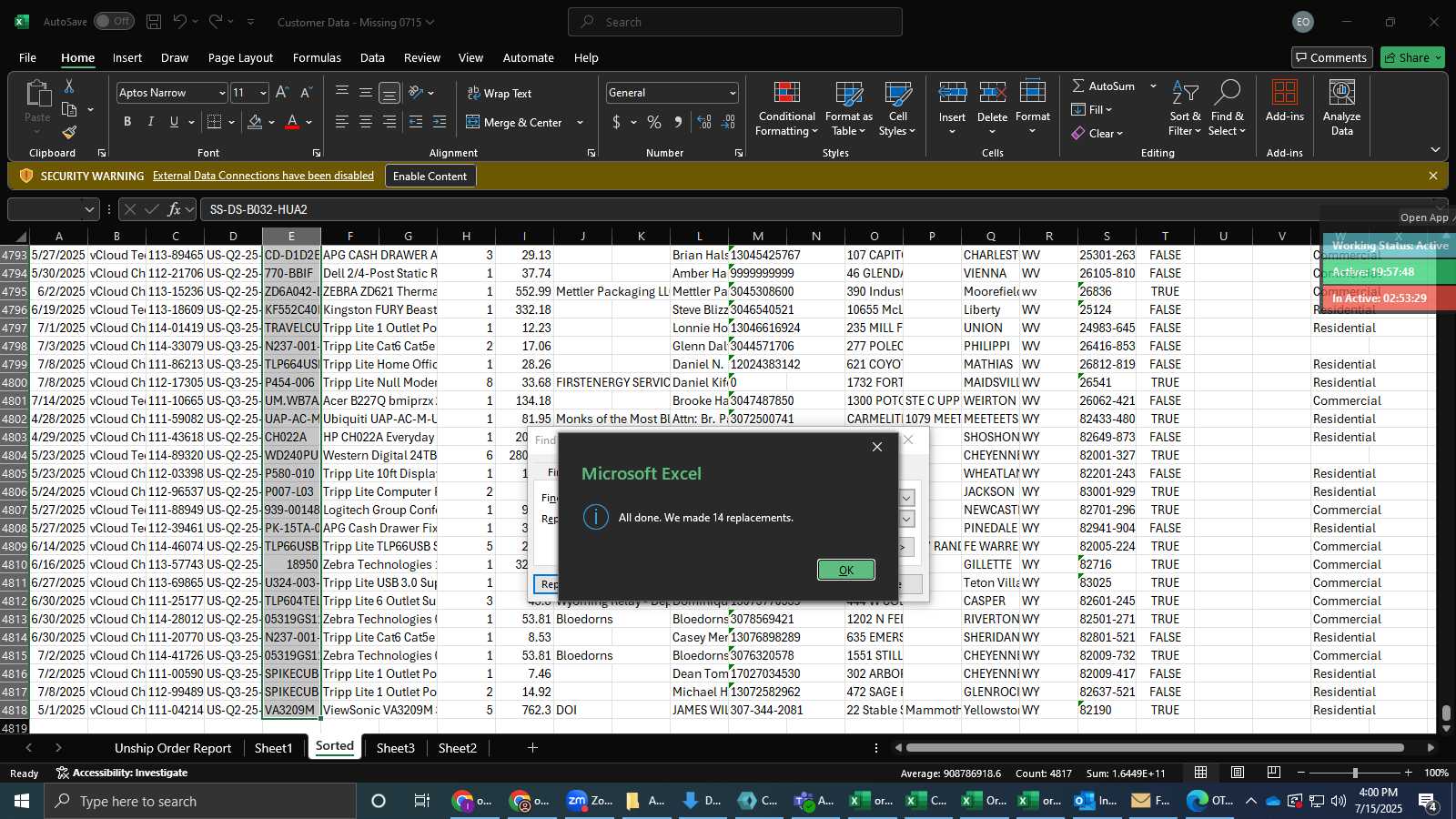Switch to the Insert ribbon tab
This screenshot has width=1456, height=819.
point(127,57)
